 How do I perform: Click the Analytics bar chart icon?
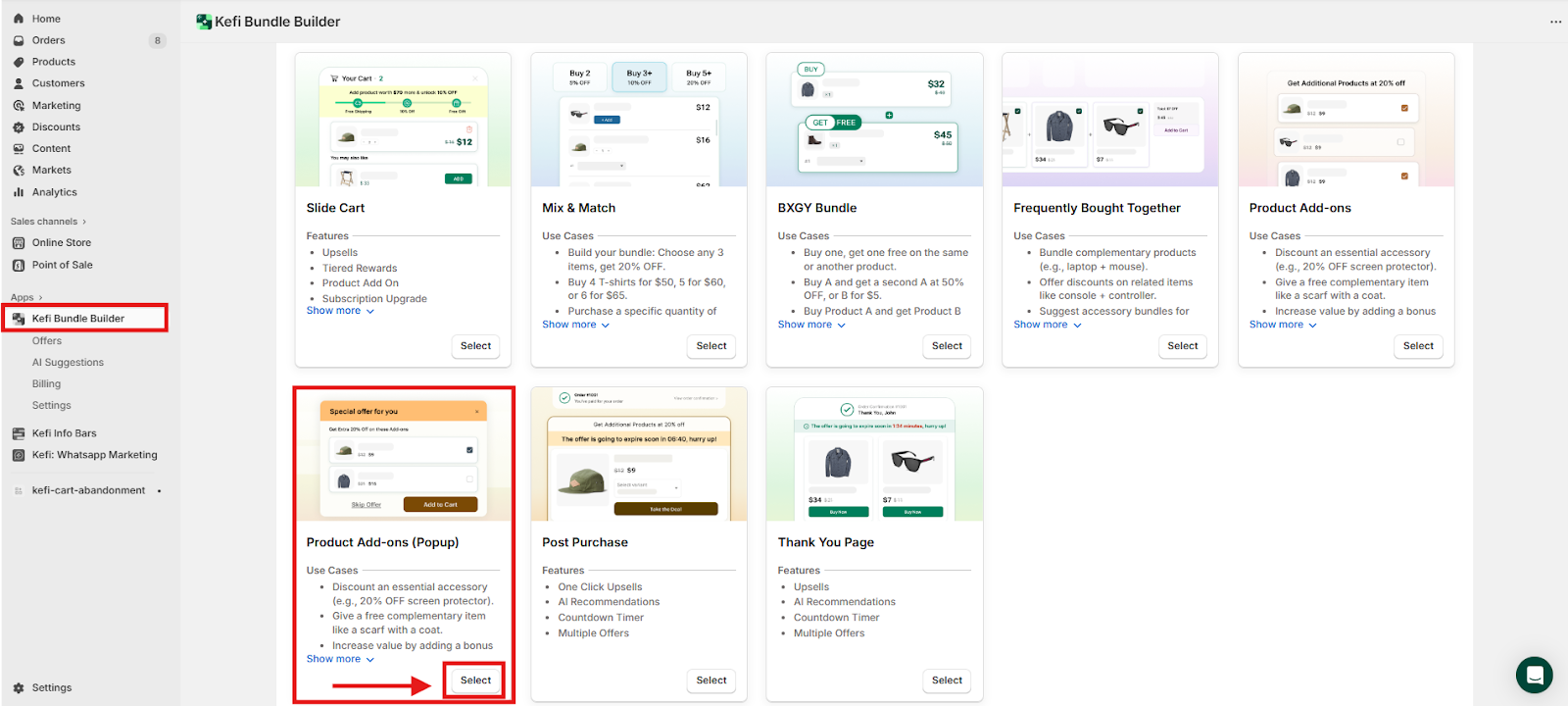pos(19,192)
